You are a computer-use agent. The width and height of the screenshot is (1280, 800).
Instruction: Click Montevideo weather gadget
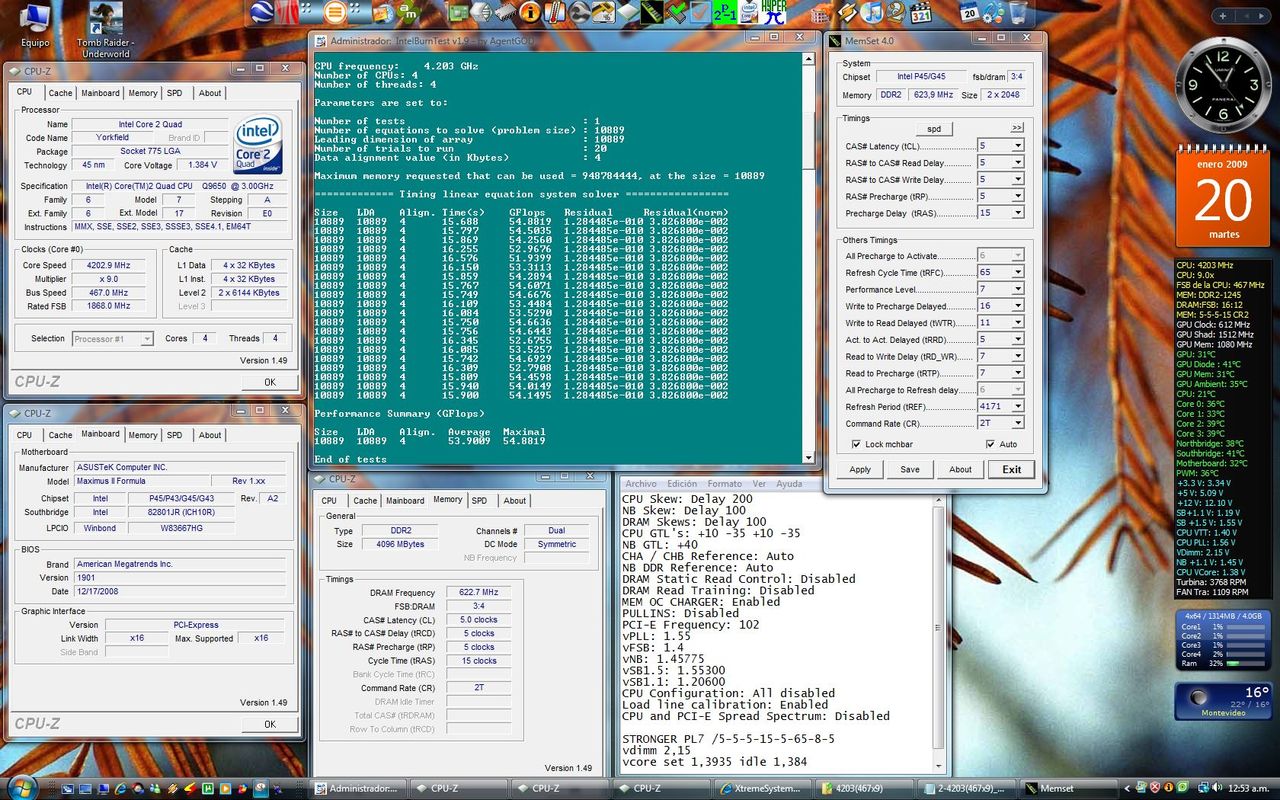point(1223,700)
